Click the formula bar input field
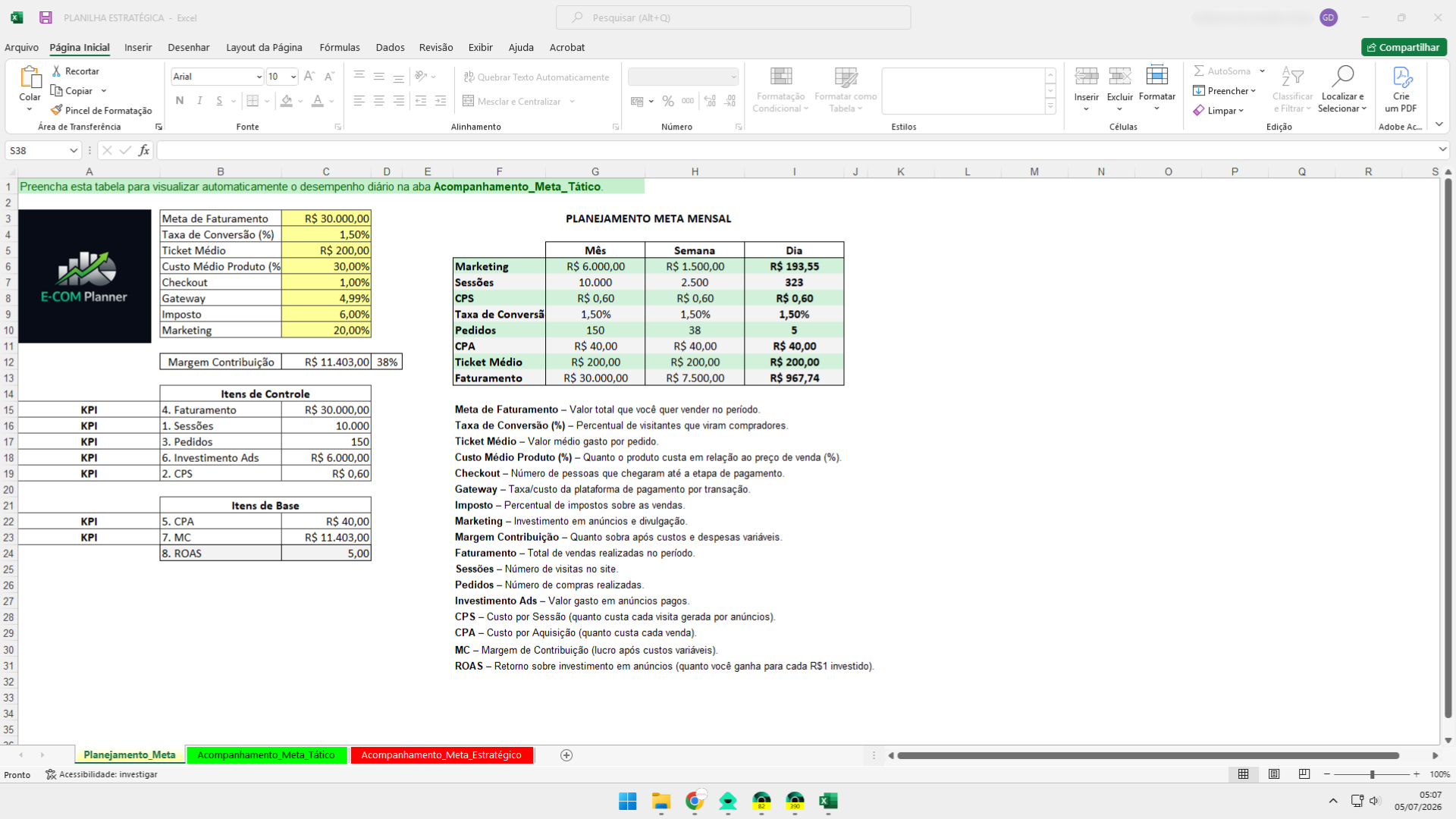The height and width of the screenshot is (819, 1456). tap(796, 150)
